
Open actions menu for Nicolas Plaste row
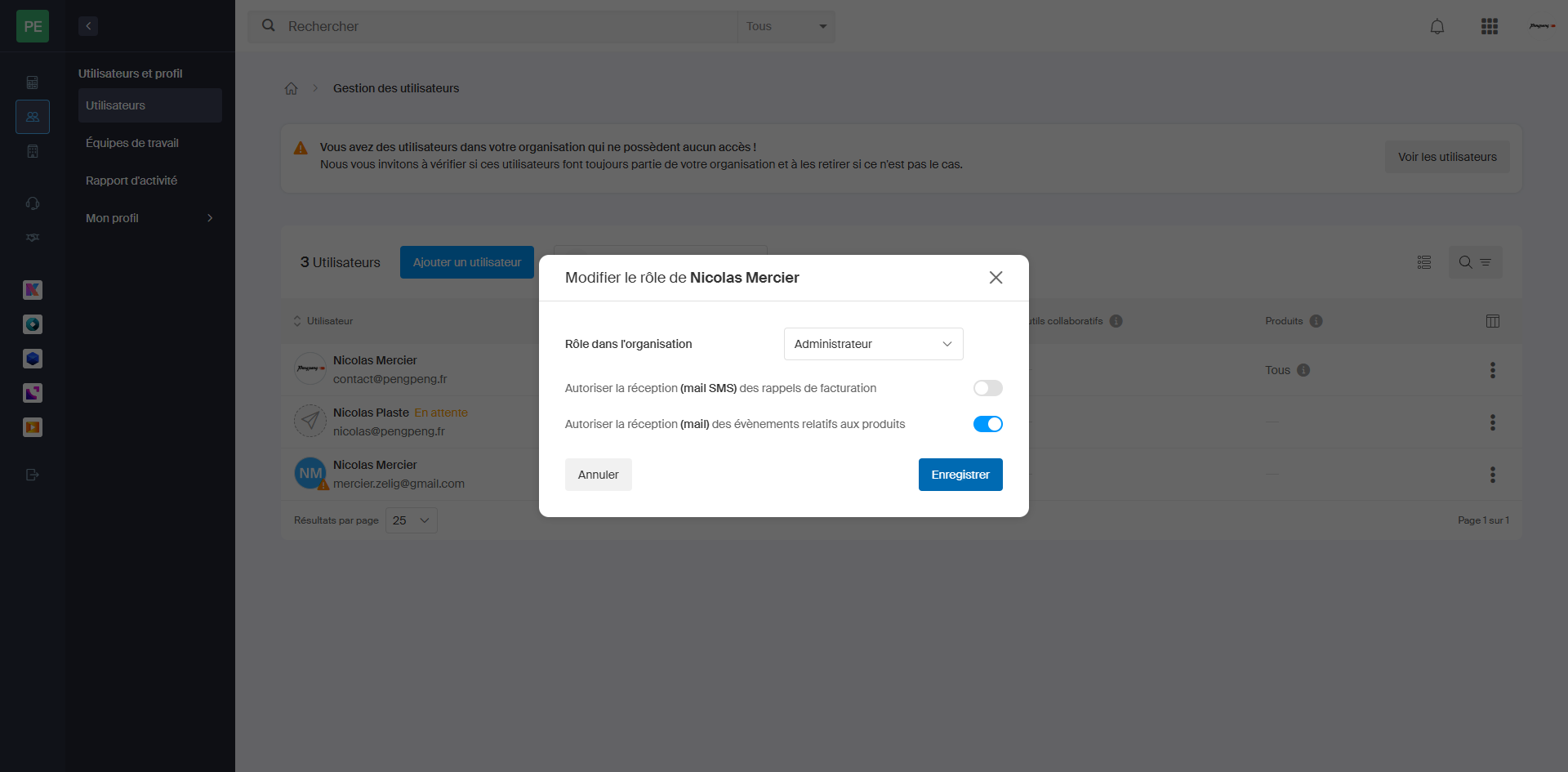pos(1493,422)
